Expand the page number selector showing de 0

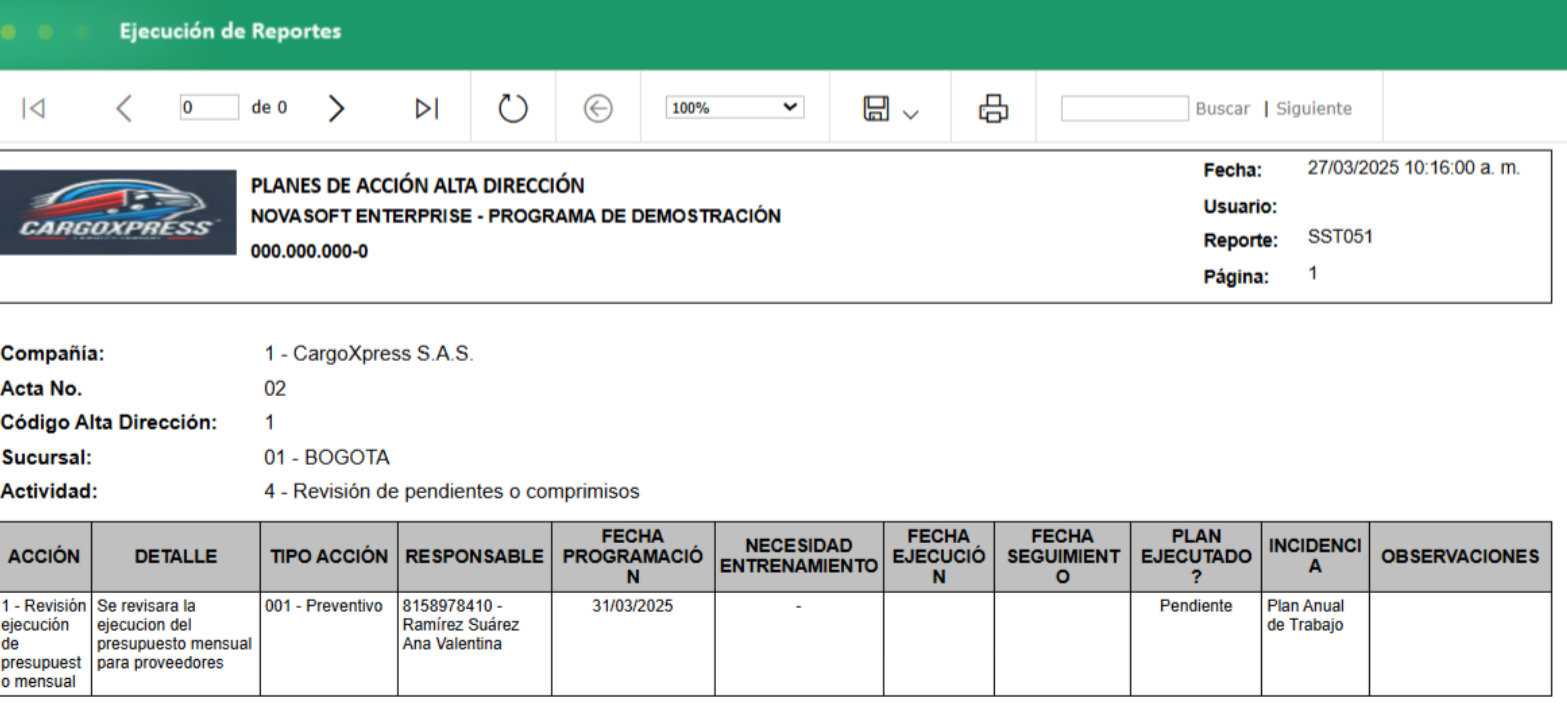pyautogui.click(x=209, y=105)
